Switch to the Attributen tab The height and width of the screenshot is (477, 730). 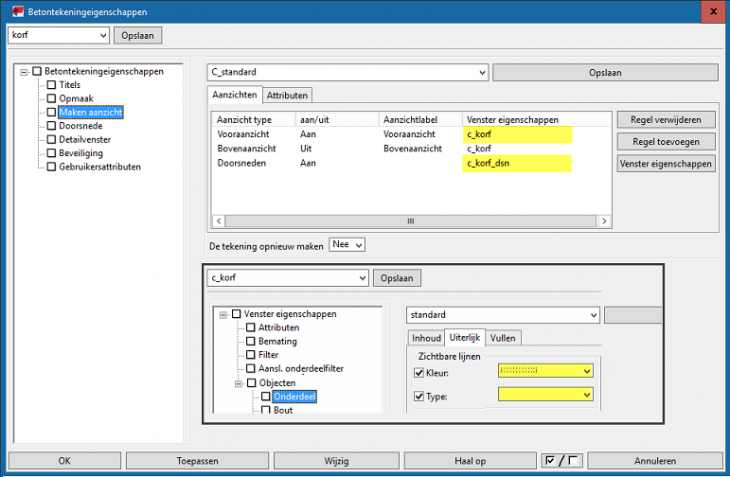288,95
